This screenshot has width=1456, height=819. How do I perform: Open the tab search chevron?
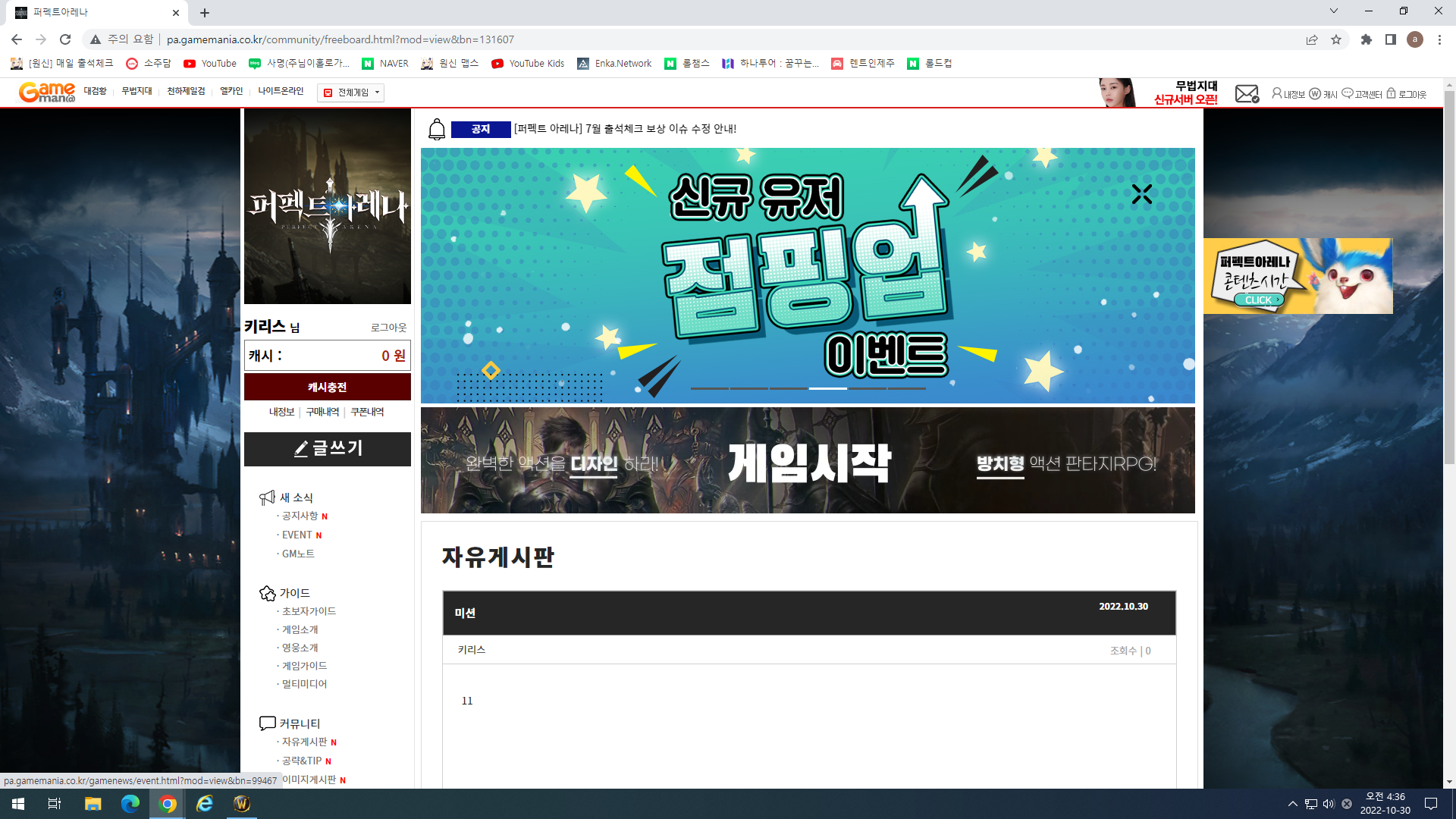[x=1334, y=11]
